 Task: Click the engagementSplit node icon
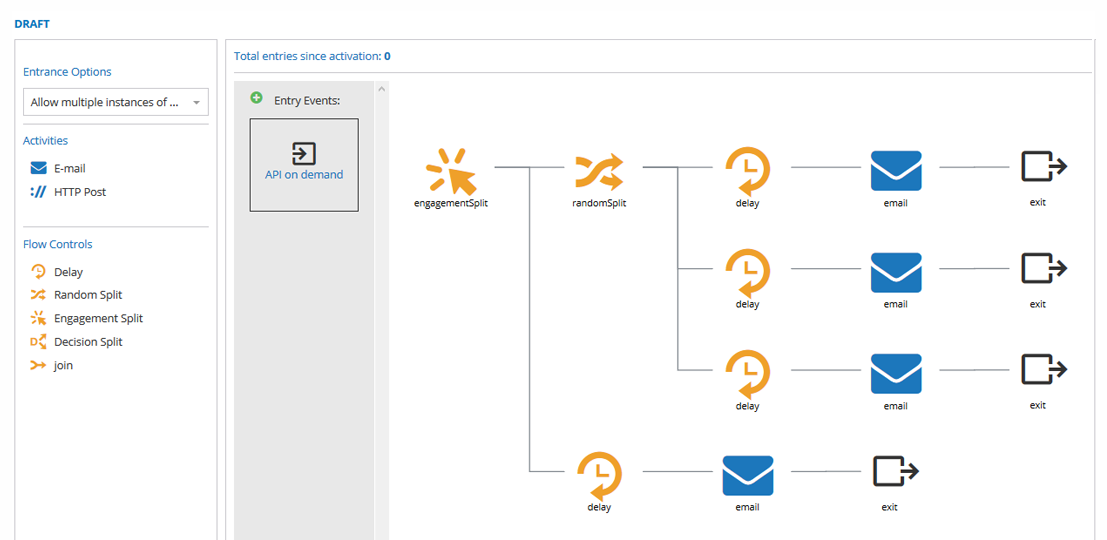(452, 171)
